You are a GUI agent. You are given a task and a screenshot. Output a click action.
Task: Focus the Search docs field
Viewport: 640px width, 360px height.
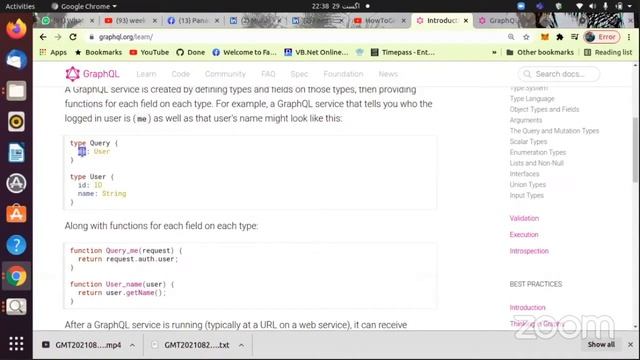559,74
